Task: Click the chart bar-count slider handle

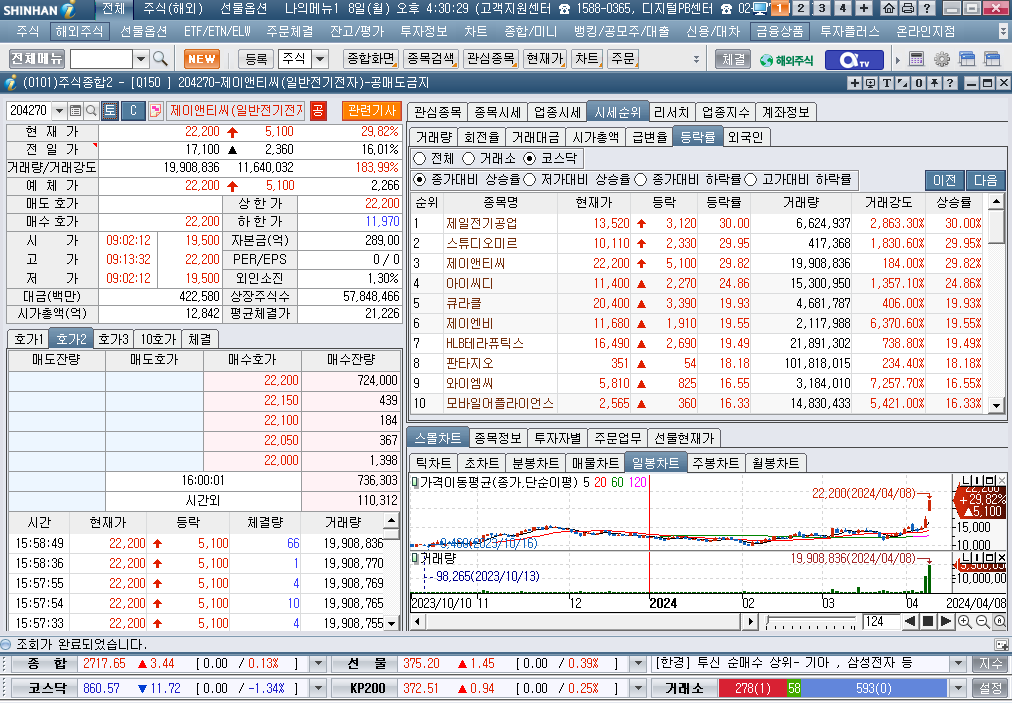Action: pos(768,622)
